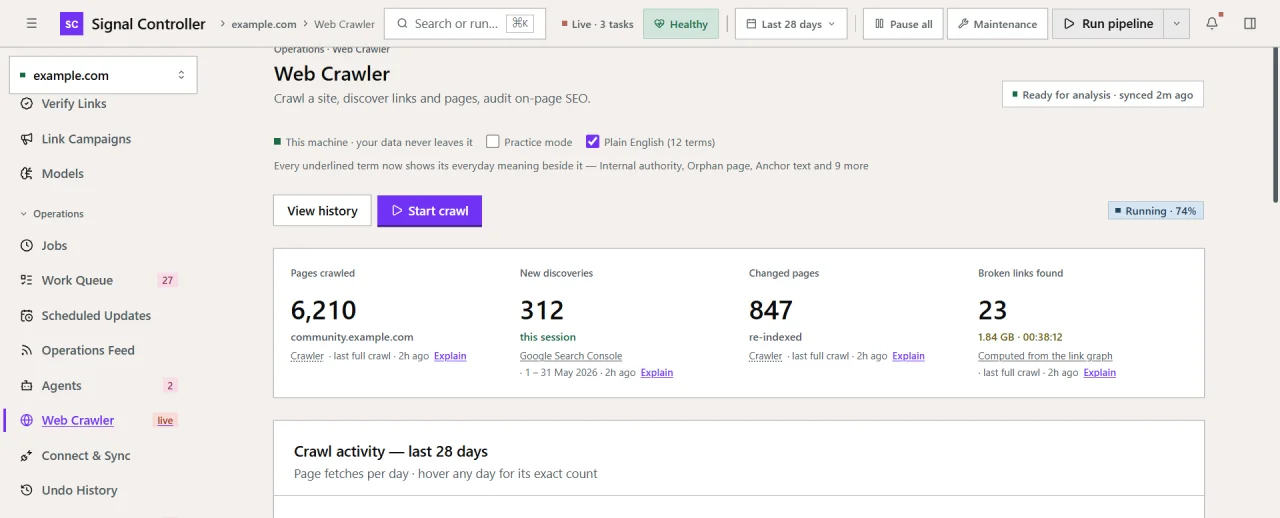Image resolution: width=1280 pixels, height=518 pixels.
Task: Click the Web Crawler globe icon
Action: 27,421
